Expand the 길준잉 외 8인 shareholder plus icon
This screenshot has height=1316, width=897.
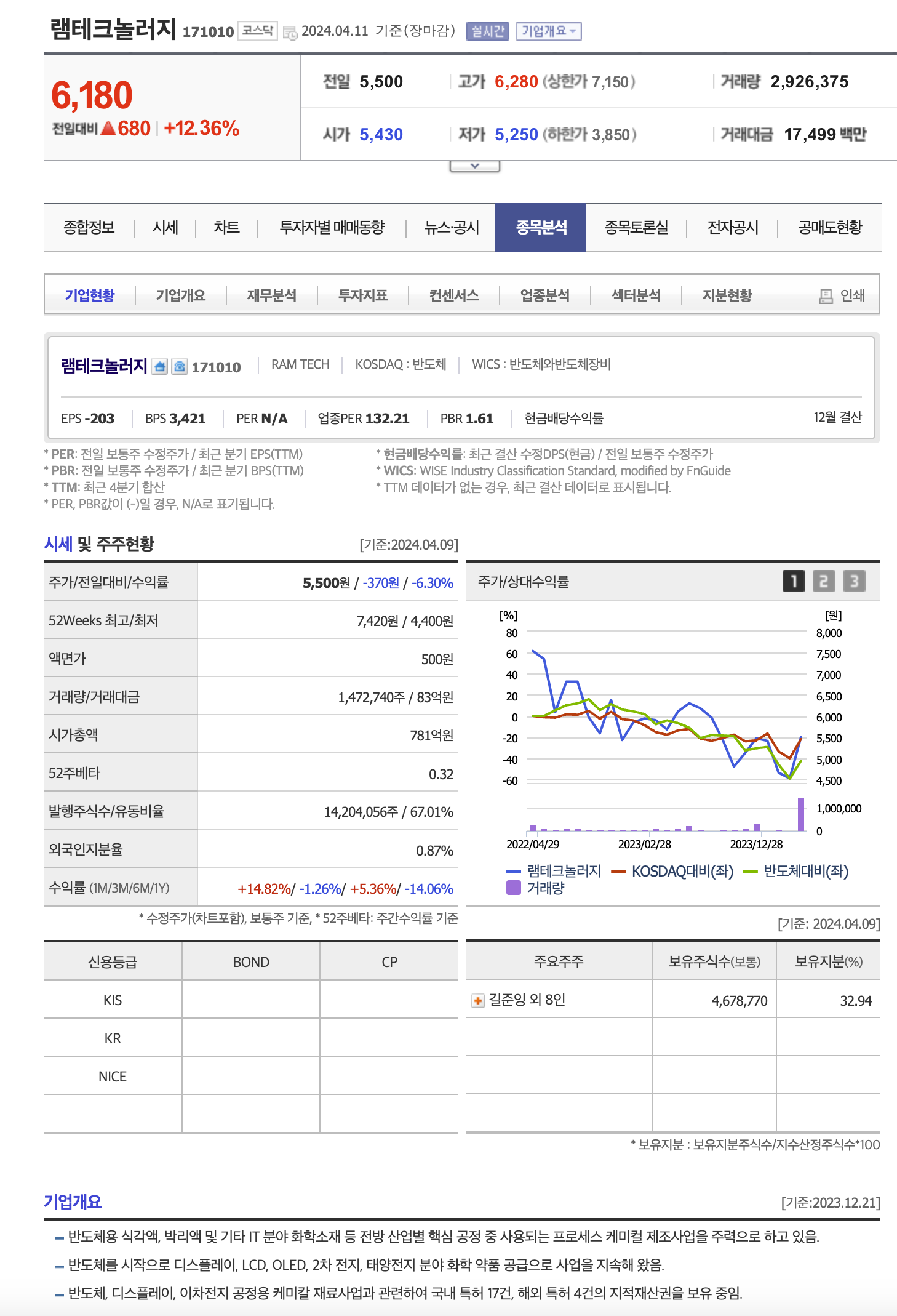(x=478, y=1001)
